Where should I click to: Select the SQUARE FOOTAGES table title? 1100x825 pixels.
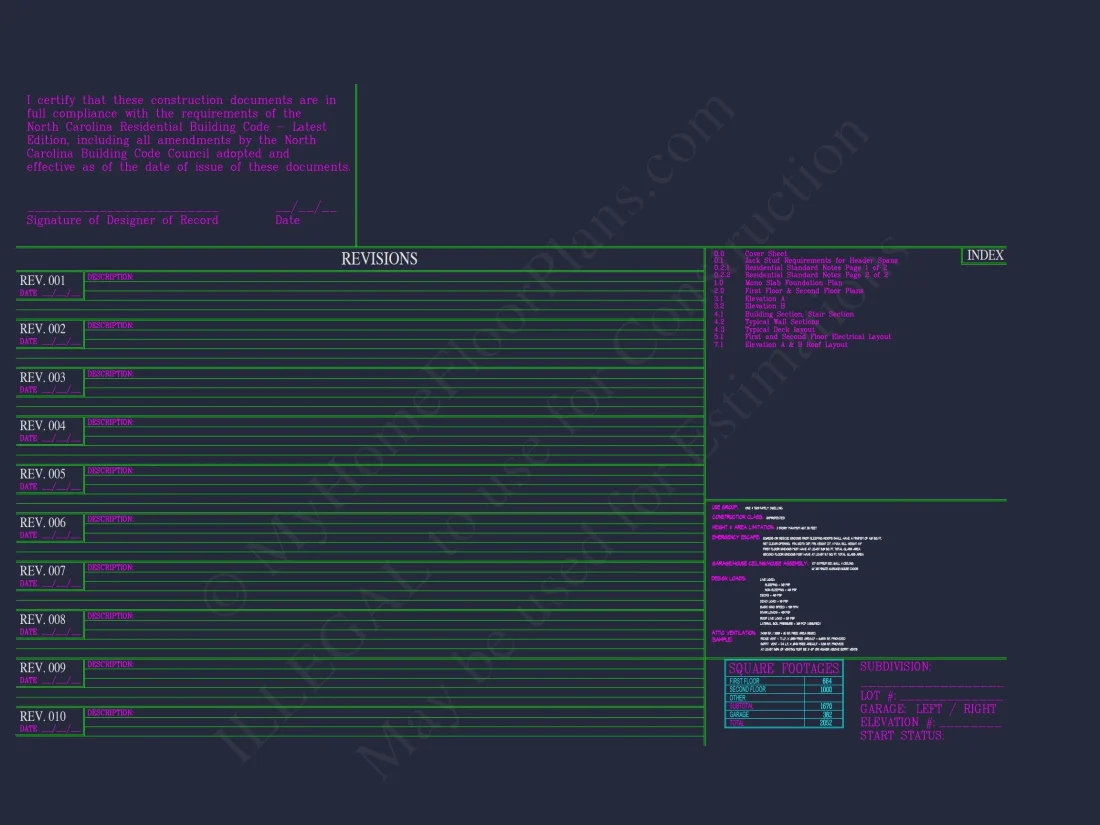[783, 668]
